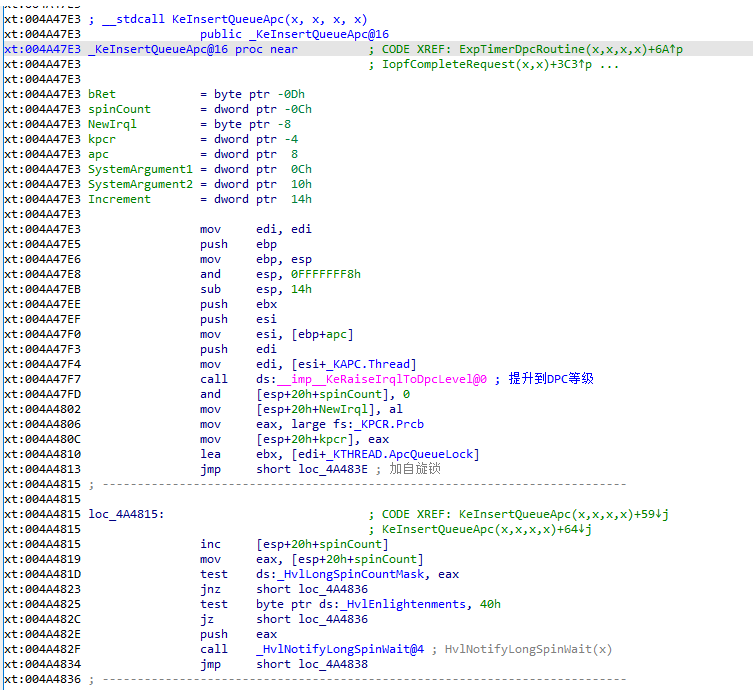Screen dimensions: 753x698
Task: Select the and esp, 0FFFFFFF8h instruction
Action: [x=280, y=274]
